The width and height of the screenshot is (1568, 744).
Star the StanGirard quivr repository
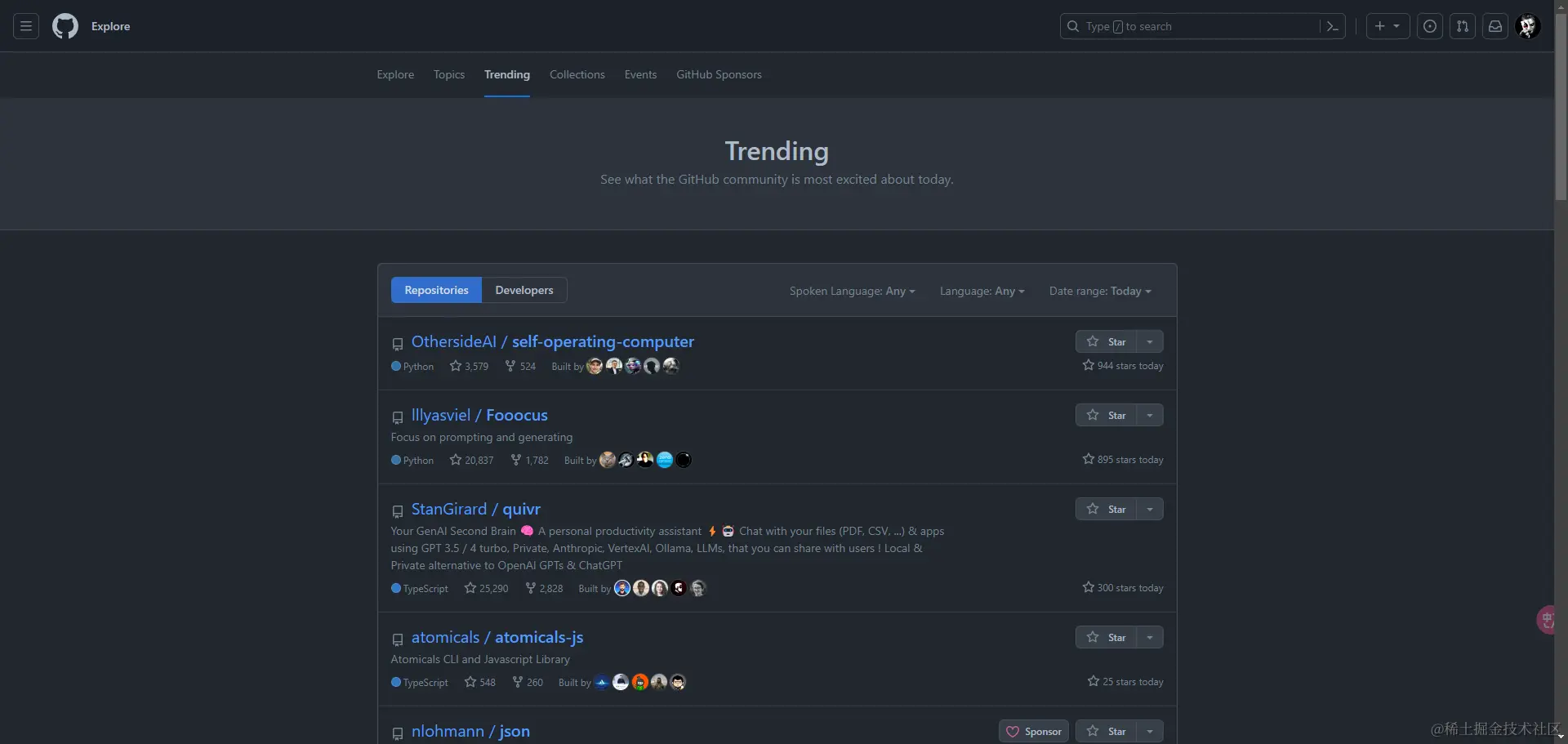1106,509
